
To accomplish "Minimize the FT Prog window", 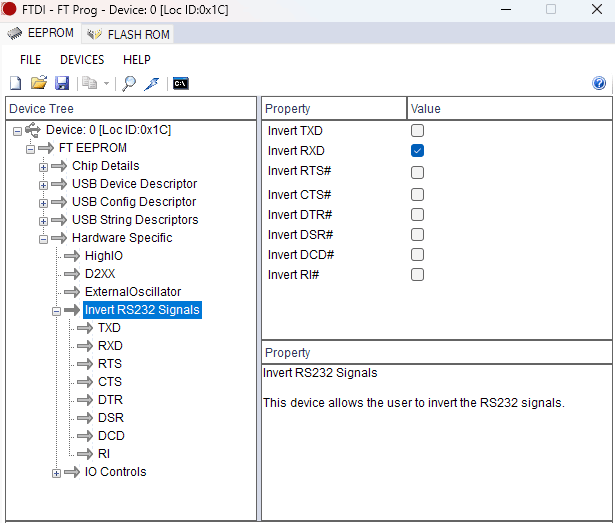I will (x=506, y=9).
